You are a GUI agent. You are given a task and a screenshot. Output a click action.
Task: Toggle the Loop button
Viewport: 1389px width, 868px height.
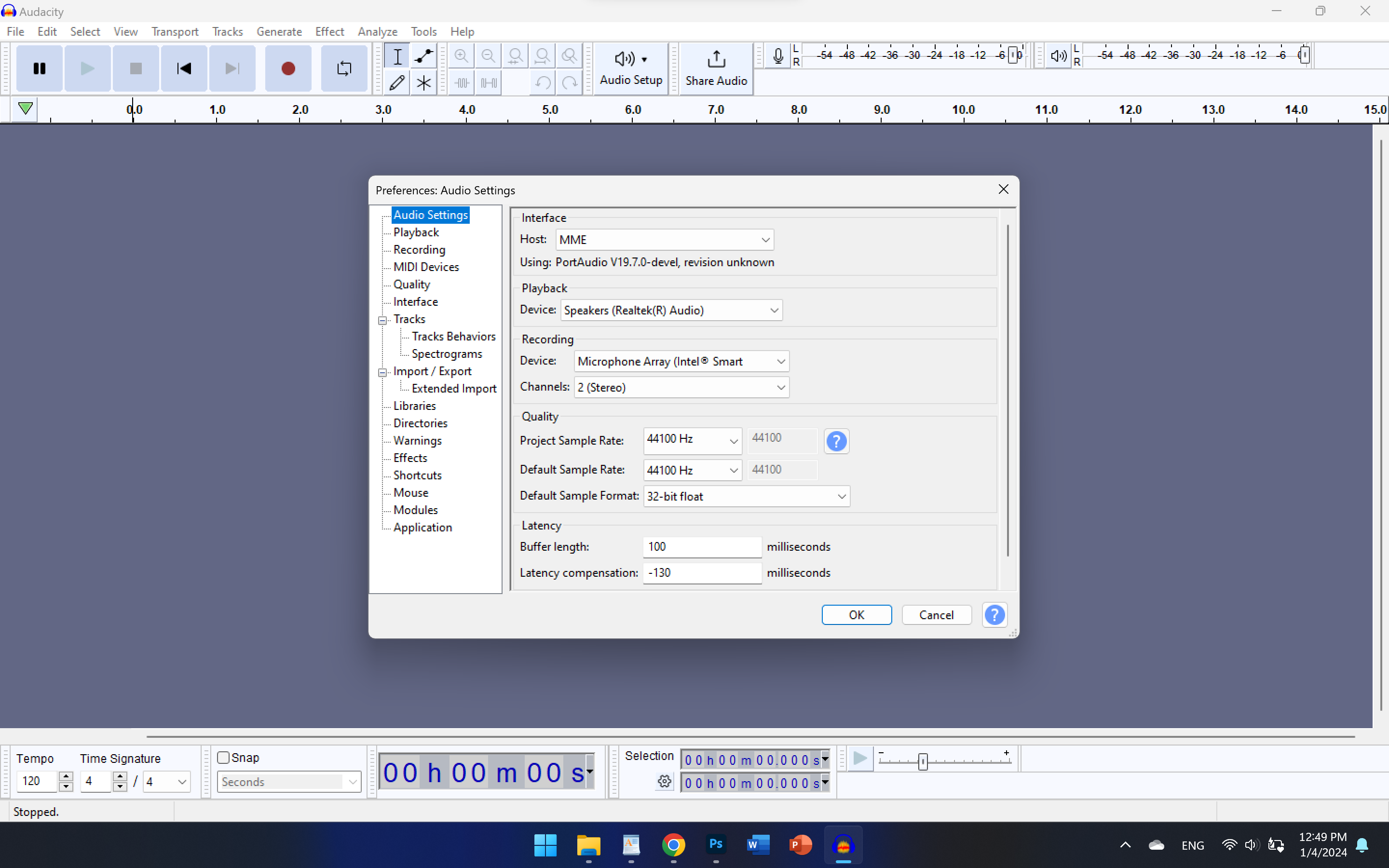coord(344,68)
